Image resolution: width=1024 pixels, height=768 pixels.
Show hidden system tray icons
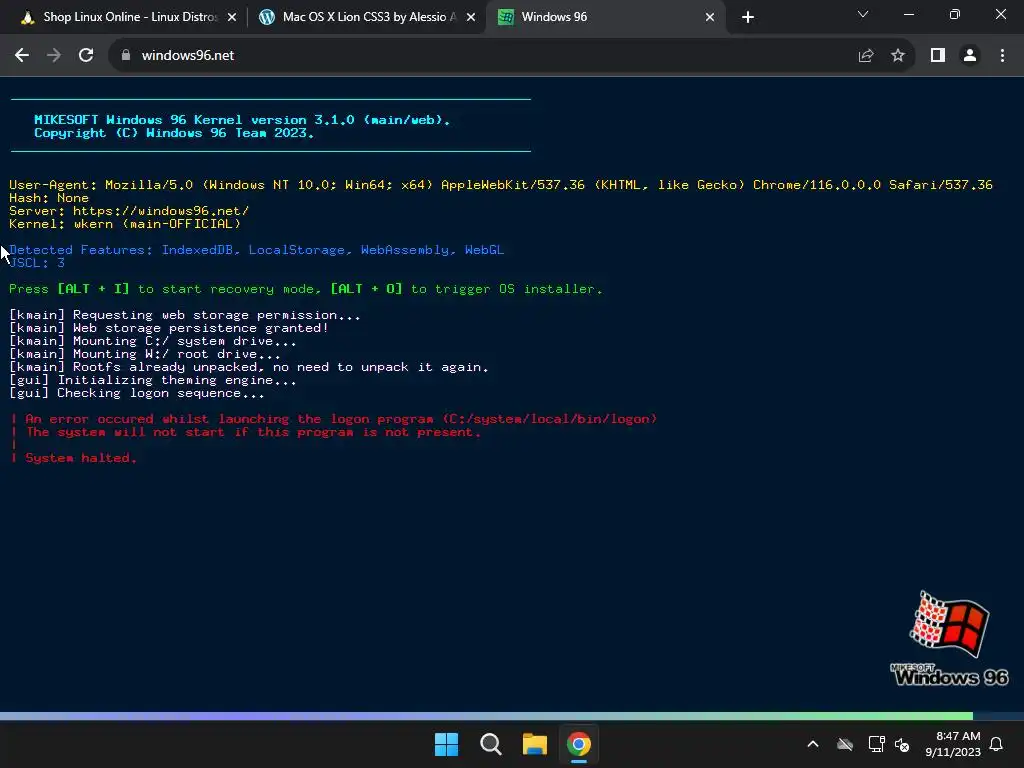pyautogui.click(x=813, y=744)
